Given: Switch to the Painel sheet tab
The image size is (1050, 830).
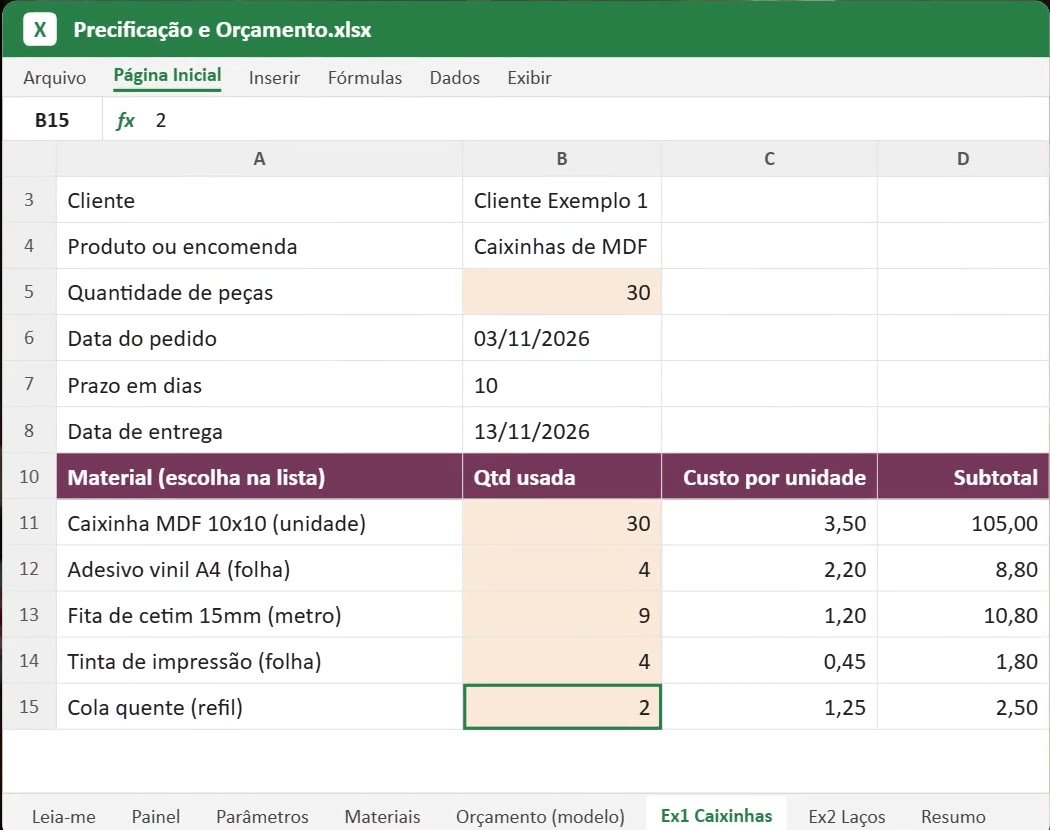Looking at the screenshot, I should pyautogui.click(x=155, y=817).
